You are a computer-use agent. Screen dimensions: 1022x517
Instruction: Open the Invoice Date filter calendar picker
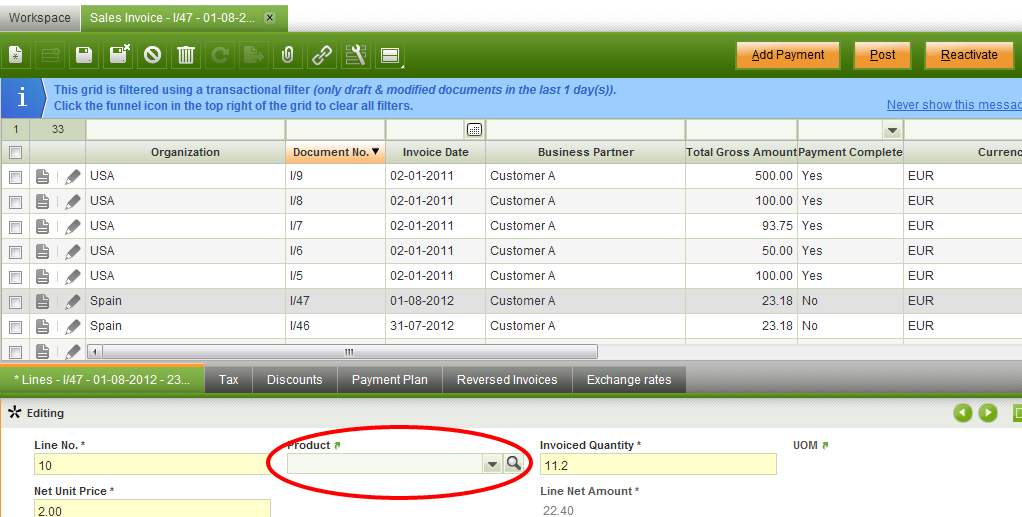click(x=475, y=130)
